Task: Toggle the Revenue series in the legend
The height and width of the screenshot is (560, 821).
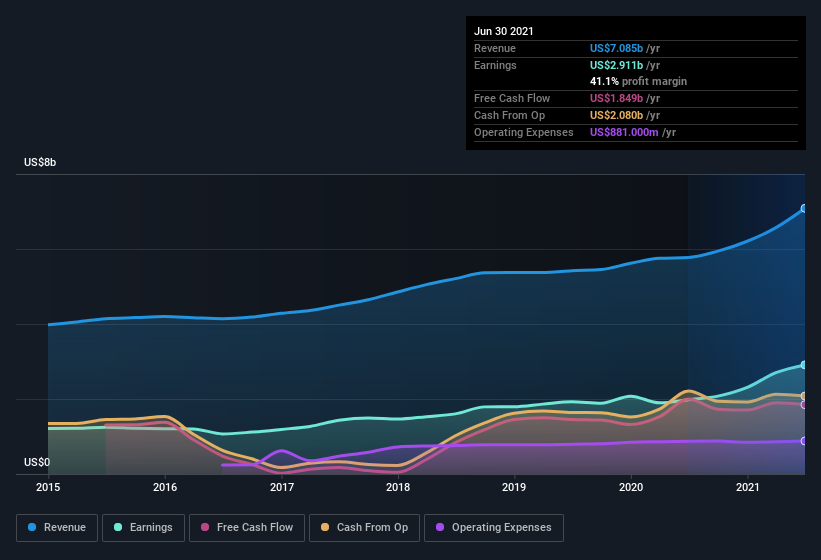Action: [x=57, y=527]
